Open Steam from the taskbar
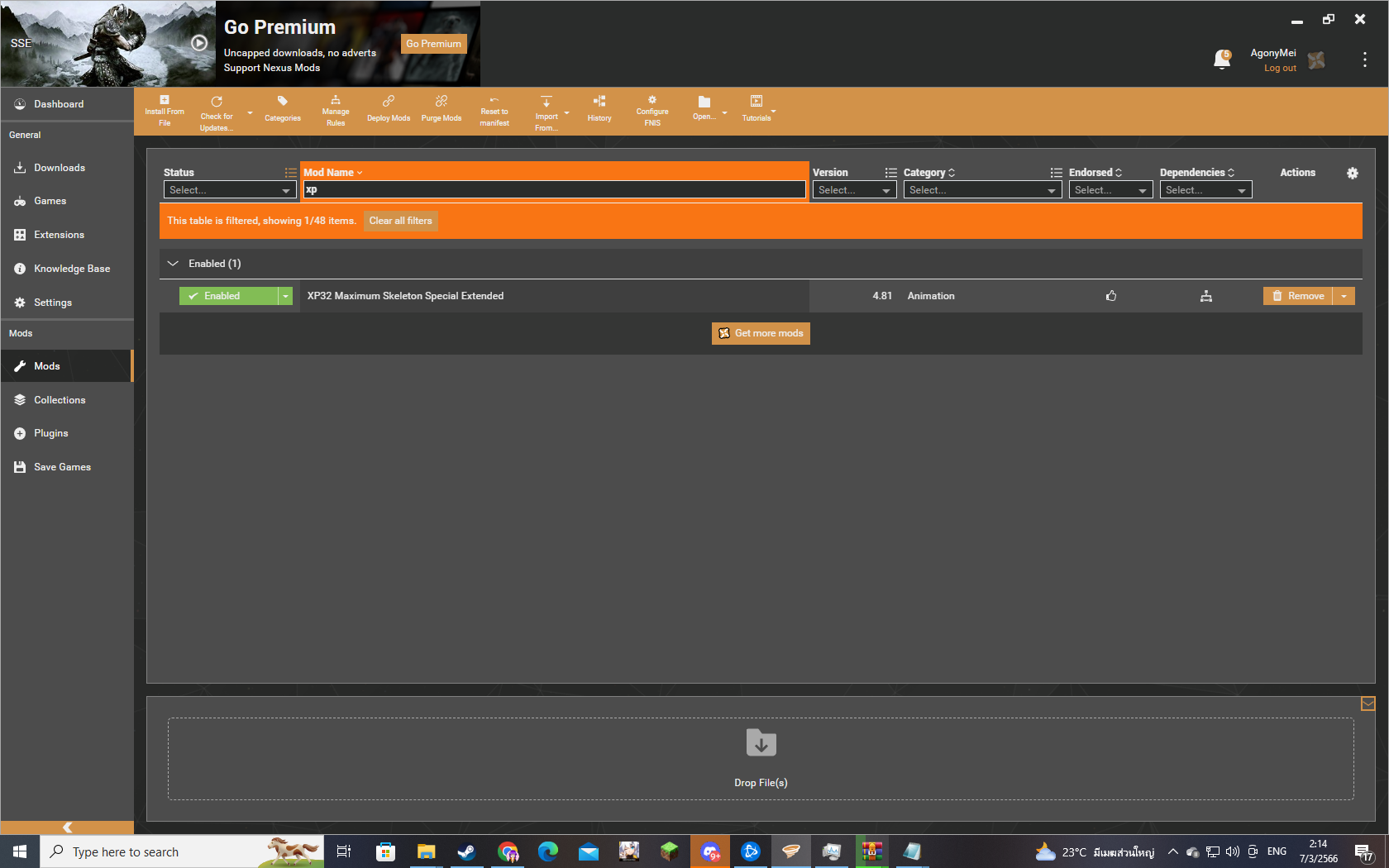This screenshot has height=868, width=1389. [x=466, y=851]
